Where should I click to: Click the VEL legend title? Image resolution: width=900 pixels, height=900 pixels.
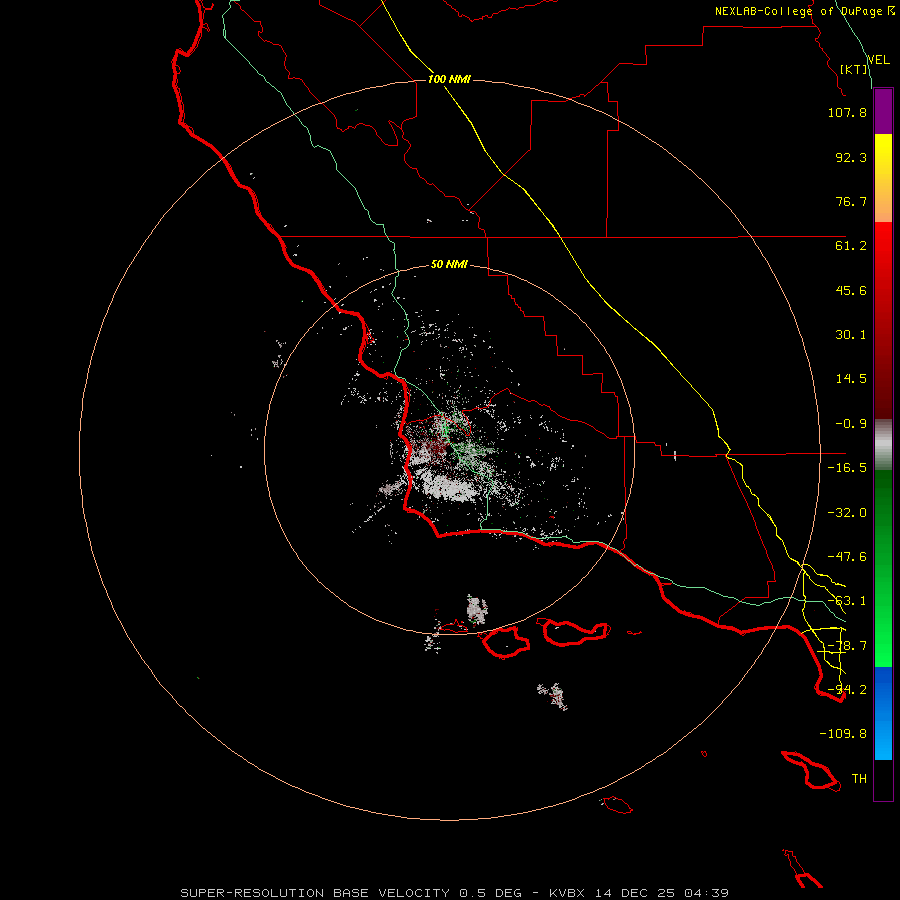[878, 60]
